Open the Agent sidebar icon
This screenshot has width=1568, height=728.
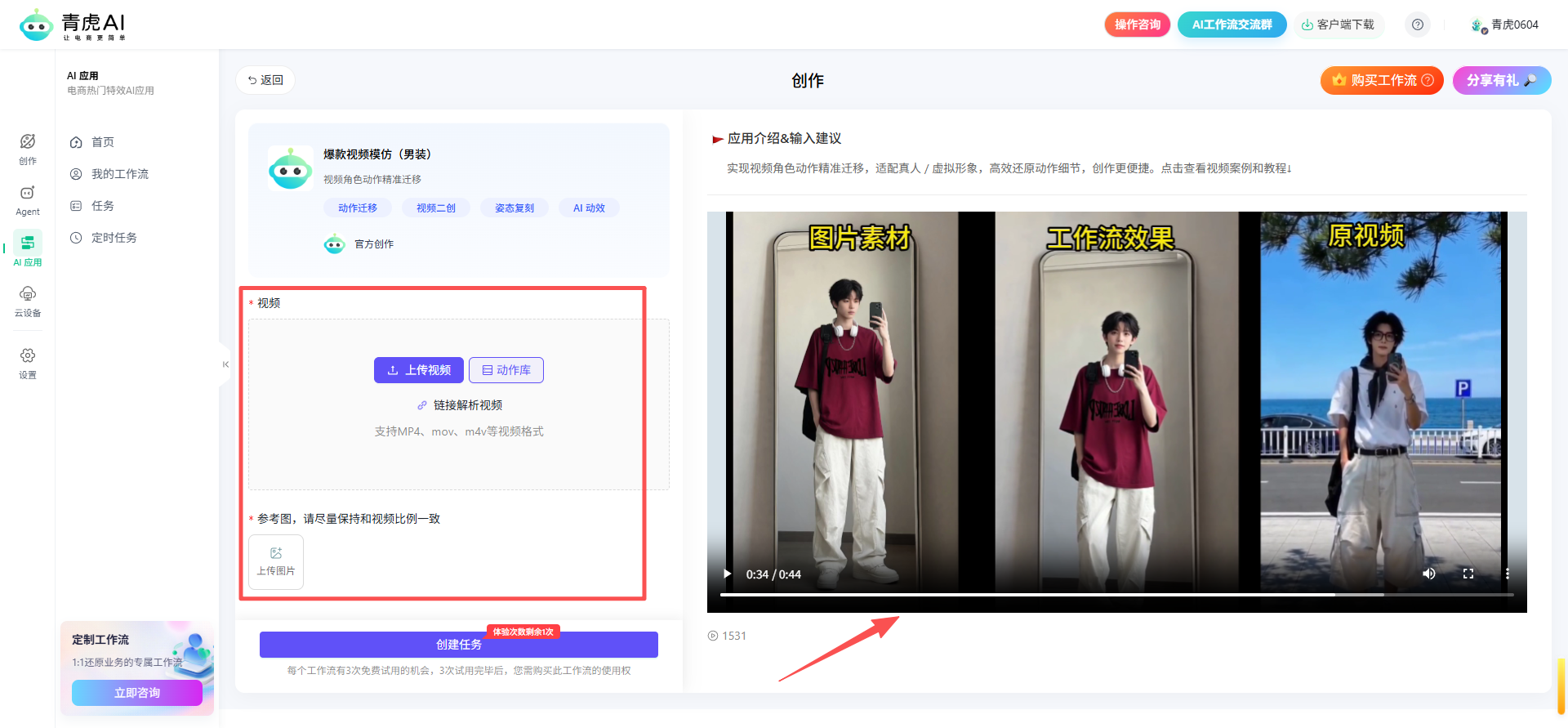(28, 200)
